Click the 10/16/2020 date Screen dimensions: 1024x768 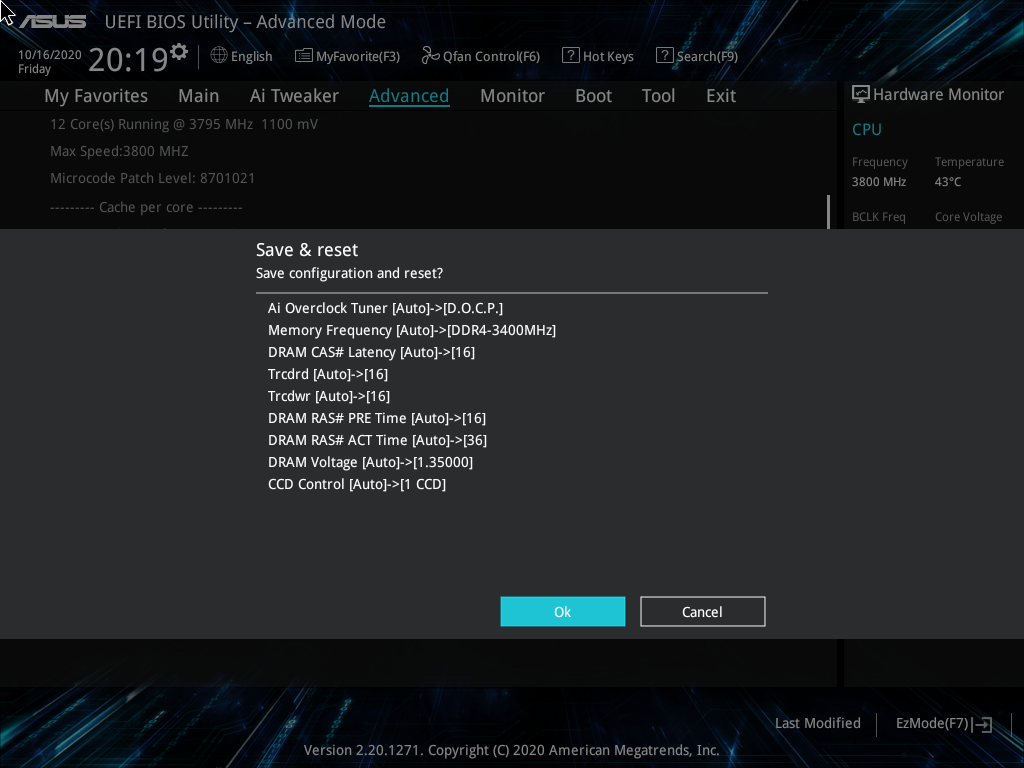point(50,55)
